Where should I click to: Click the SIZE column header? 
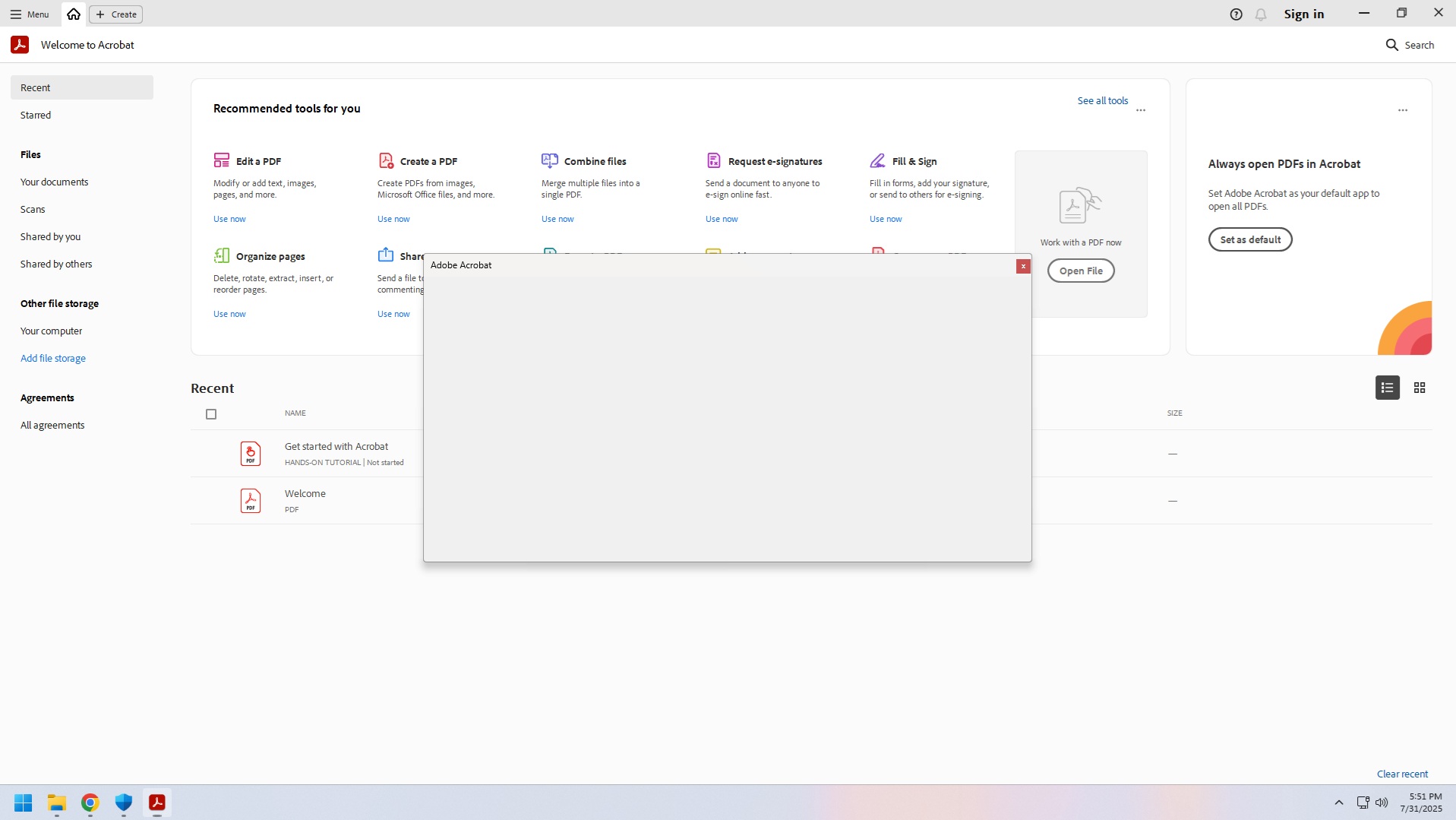click(1174, 413)
